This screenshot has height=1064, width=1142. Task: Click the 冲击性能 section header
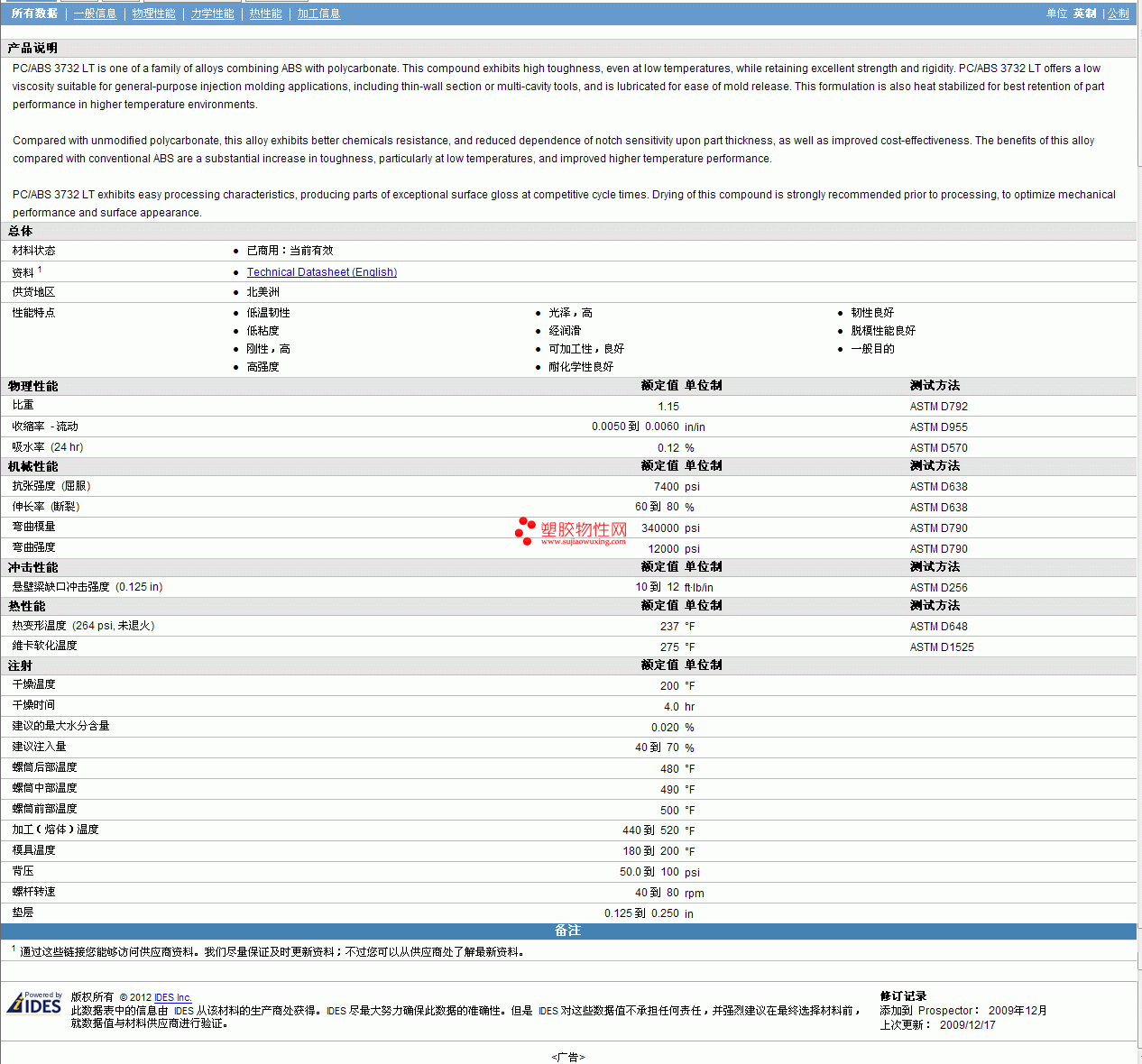[33, 567]
